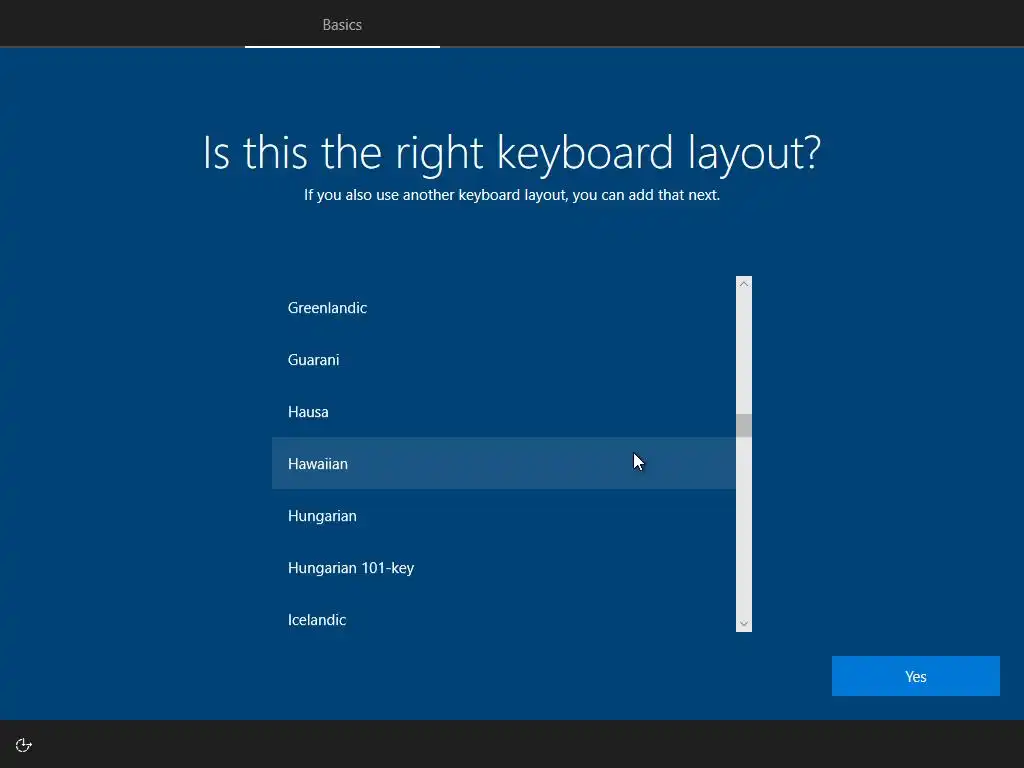Select the highlighted Hawaiian layout
1024x768 pixels.
pyautogui.click(x=504, y=464)
